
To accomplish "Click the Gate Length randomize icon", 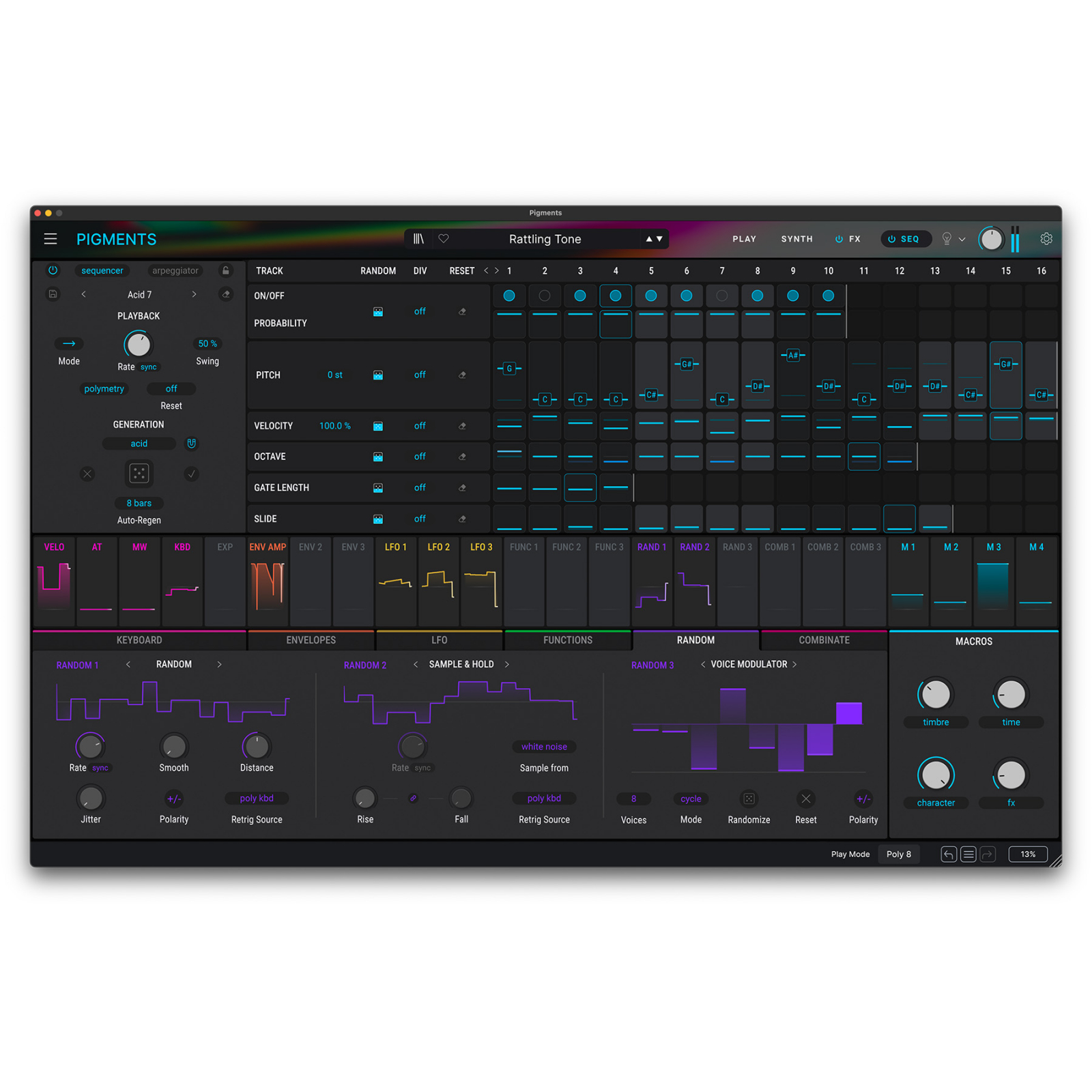I will 378,488.
